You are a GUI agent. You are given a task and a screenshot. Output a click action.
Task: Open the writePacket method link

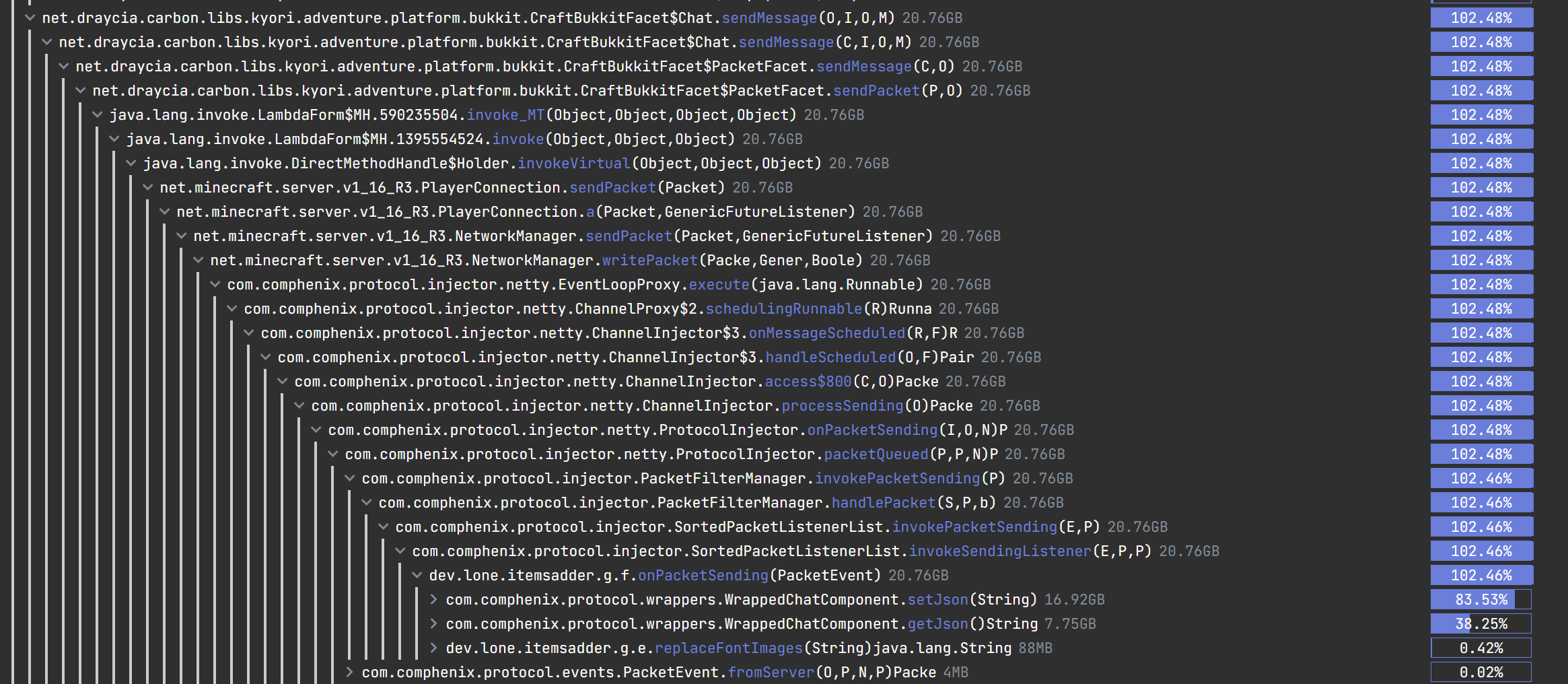coord(649,260)
